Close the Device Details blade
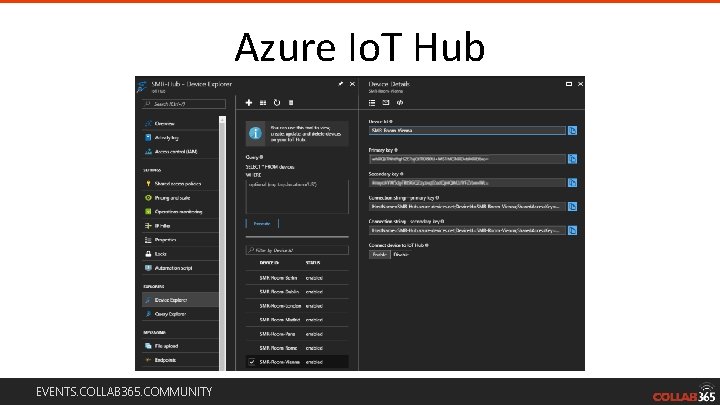The image size is (720, 405). point(580,84)
